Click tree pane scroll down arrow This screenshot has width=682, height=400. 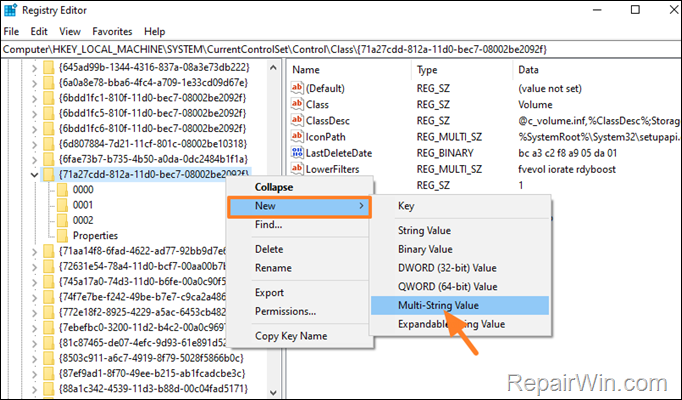pyautogui.click(x=273, y=393)
